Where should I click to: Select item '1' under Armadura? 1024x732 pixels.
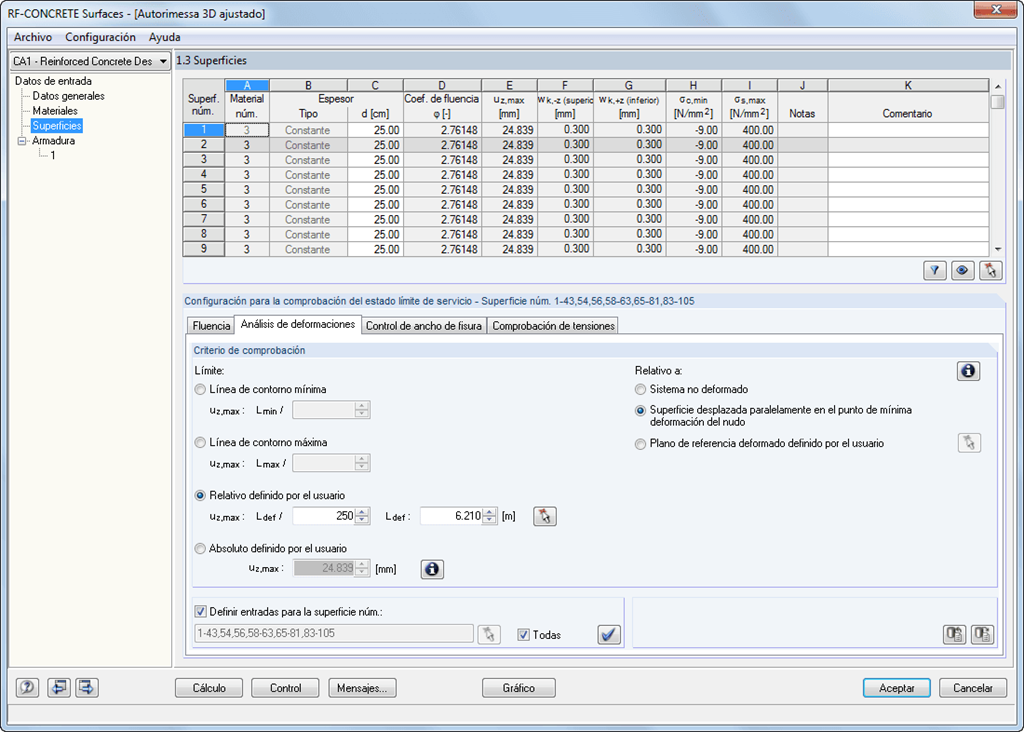(53, 155)
